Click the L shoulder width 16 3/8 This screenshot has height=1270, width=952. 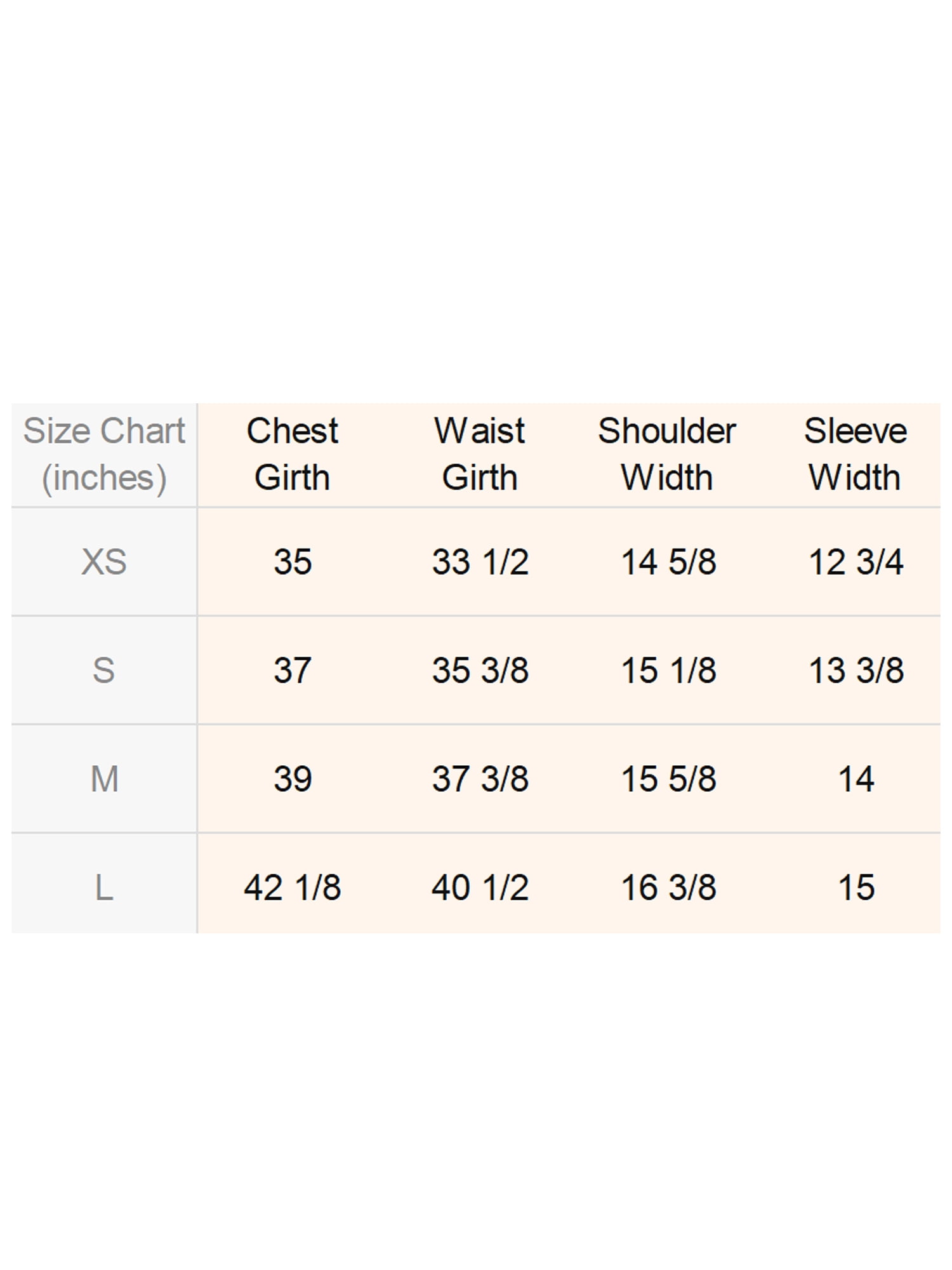coord(669,888)
